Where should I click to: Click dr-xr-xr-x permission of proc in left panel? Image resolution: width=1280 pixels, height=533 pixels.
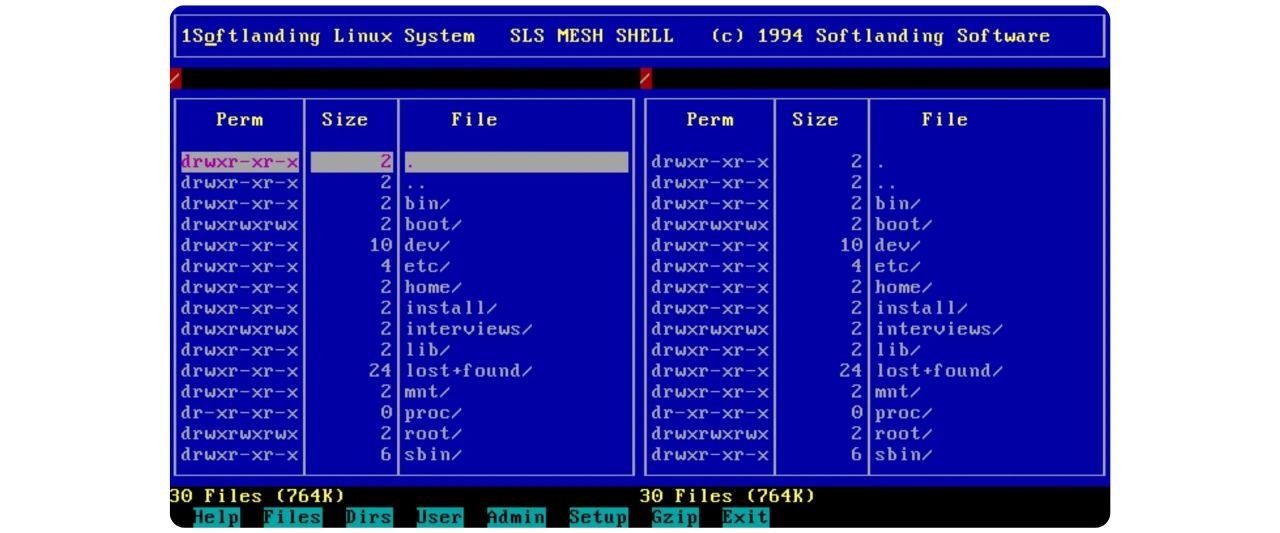240,413
